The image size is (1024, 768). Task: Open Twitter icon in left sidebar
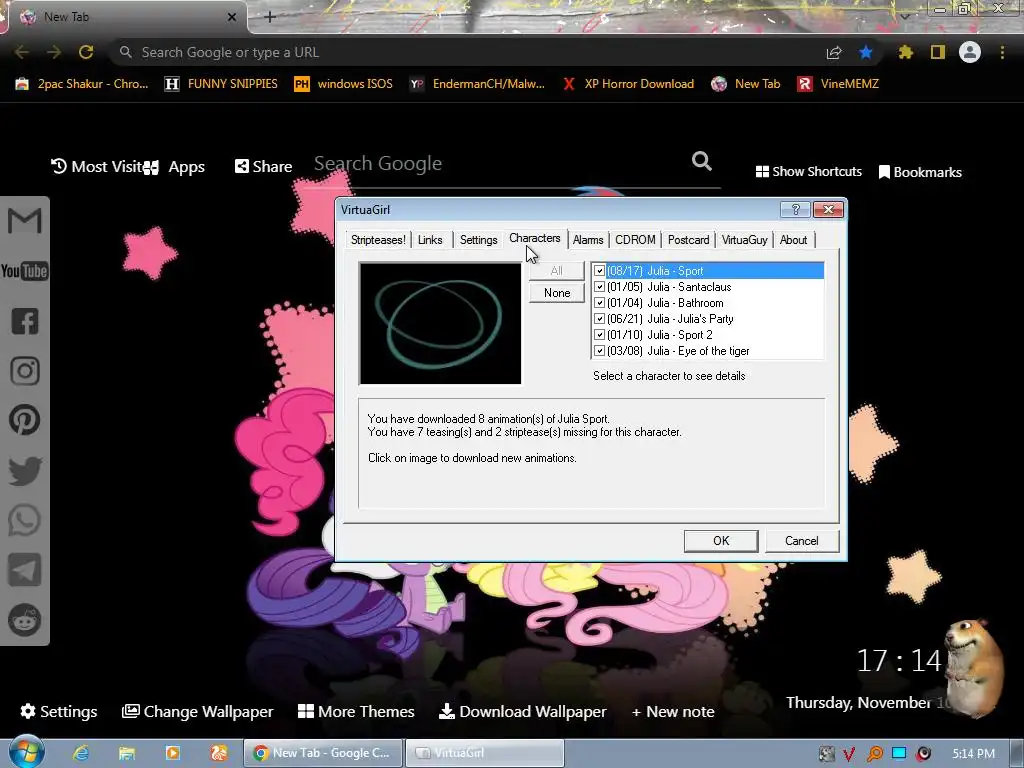(25, 470)
